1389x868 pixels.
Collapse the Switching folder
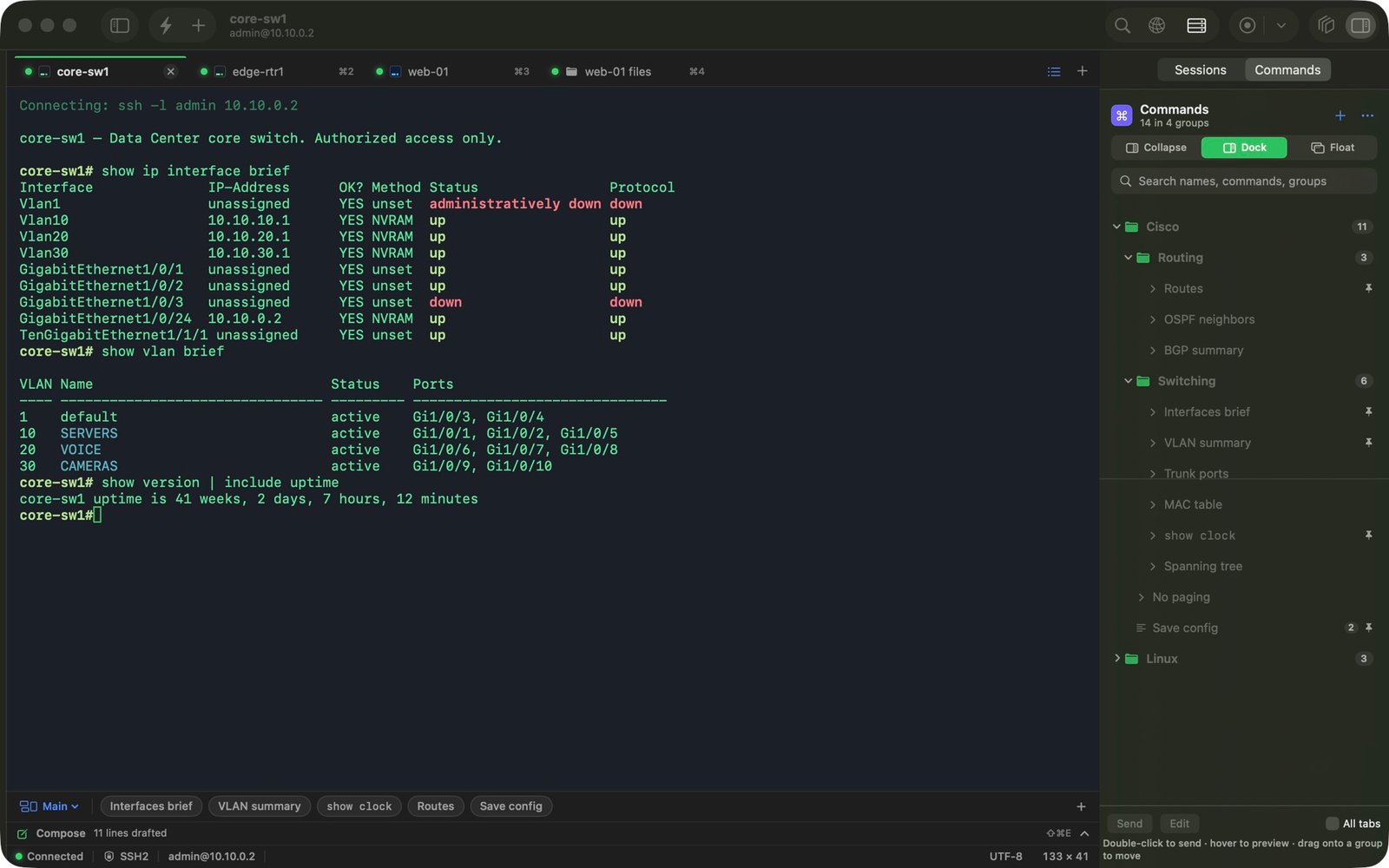[x=1129, y=381]
